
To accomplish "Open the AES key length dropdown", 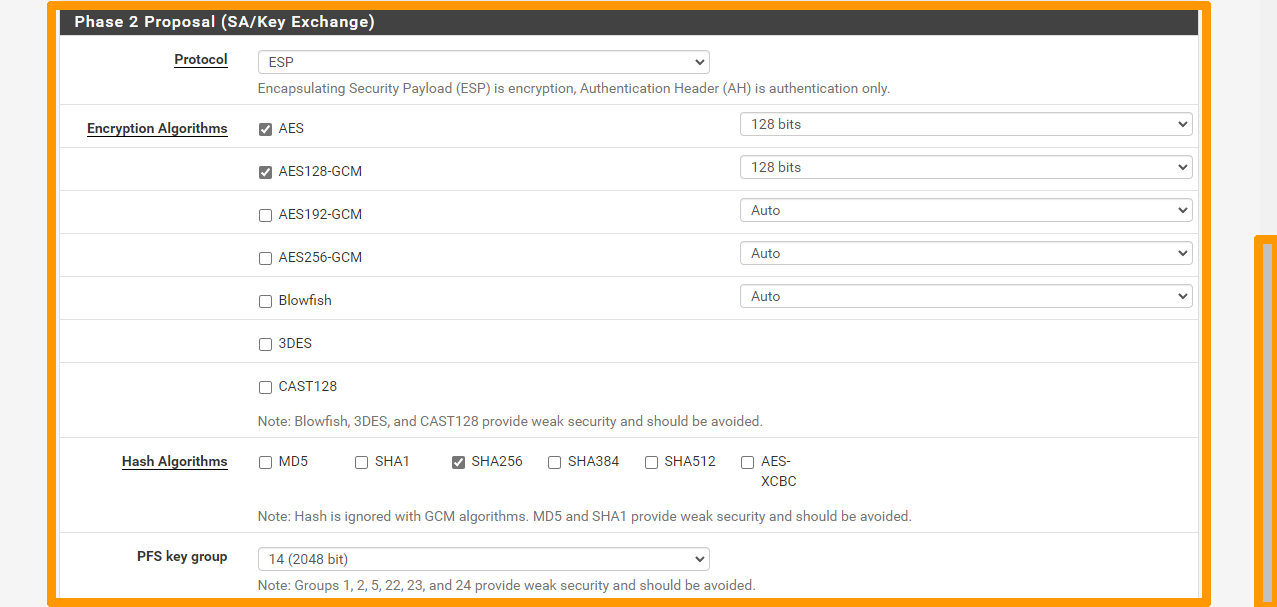I will [x=965, y=124].
